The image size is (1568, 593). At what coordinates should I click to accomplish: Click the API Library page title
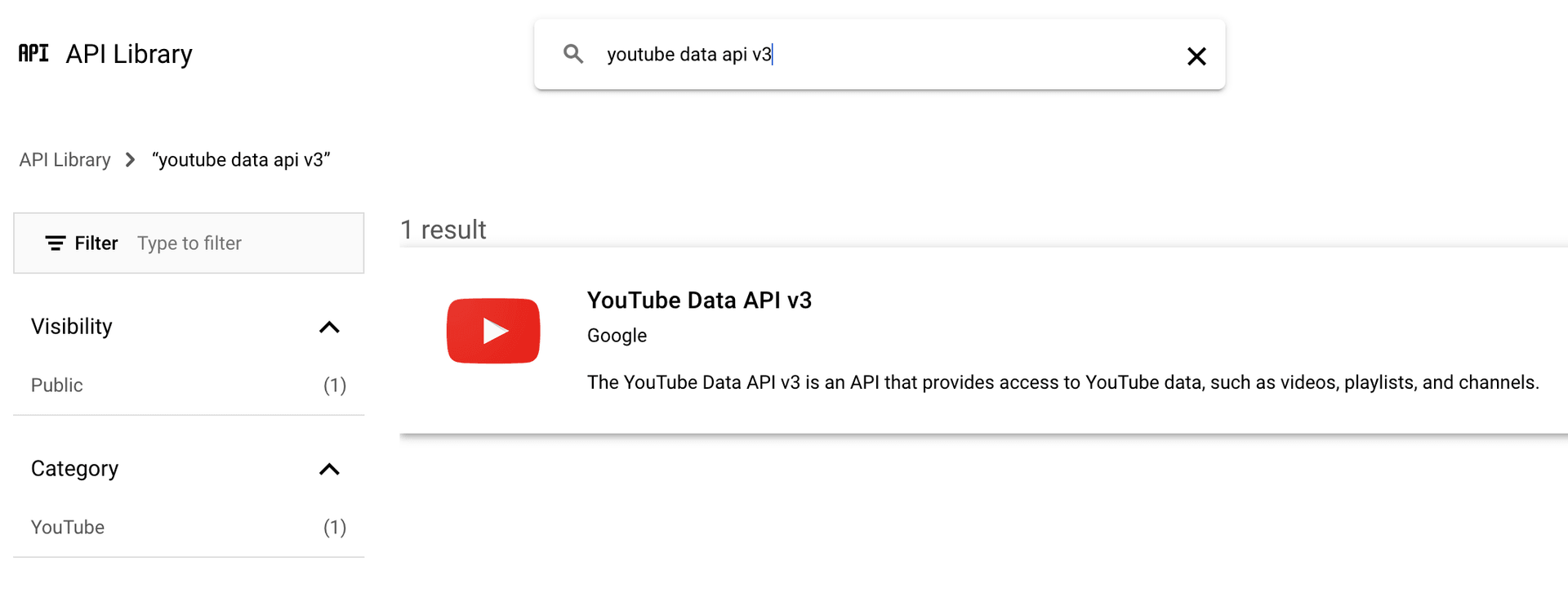[x=129, y=54]
